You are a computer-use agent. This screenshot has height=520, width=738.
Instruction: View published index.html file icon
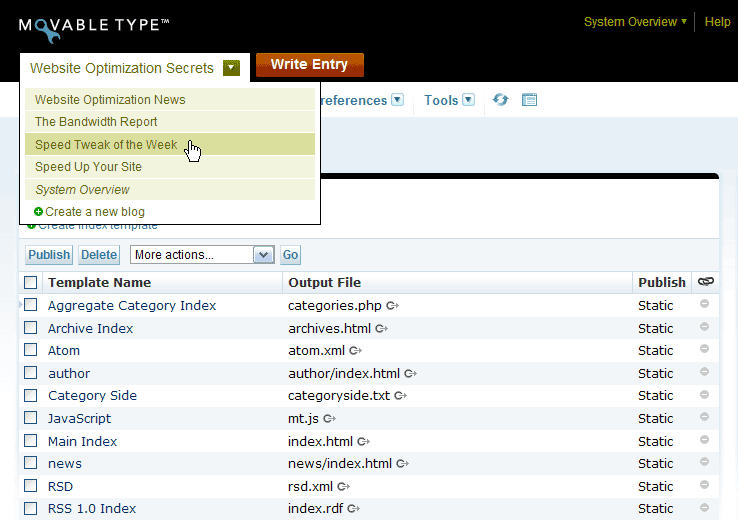(363, 441)
